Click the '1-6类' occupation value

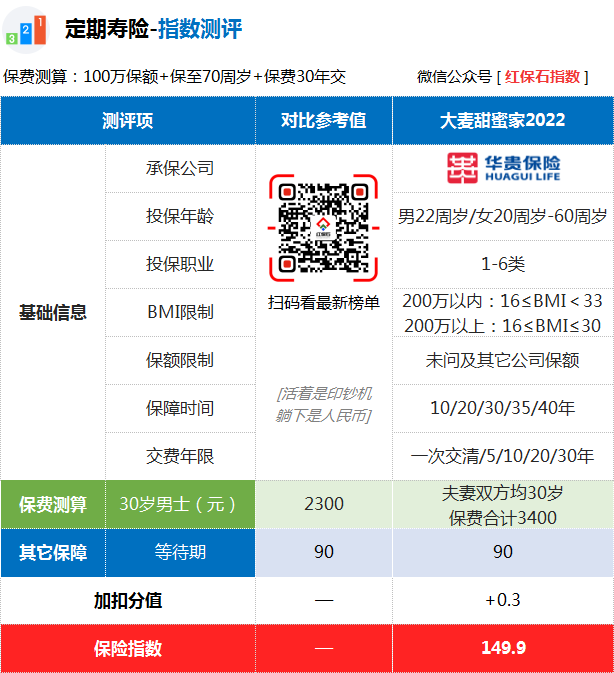pyautogui.click(x=503, y=264)
